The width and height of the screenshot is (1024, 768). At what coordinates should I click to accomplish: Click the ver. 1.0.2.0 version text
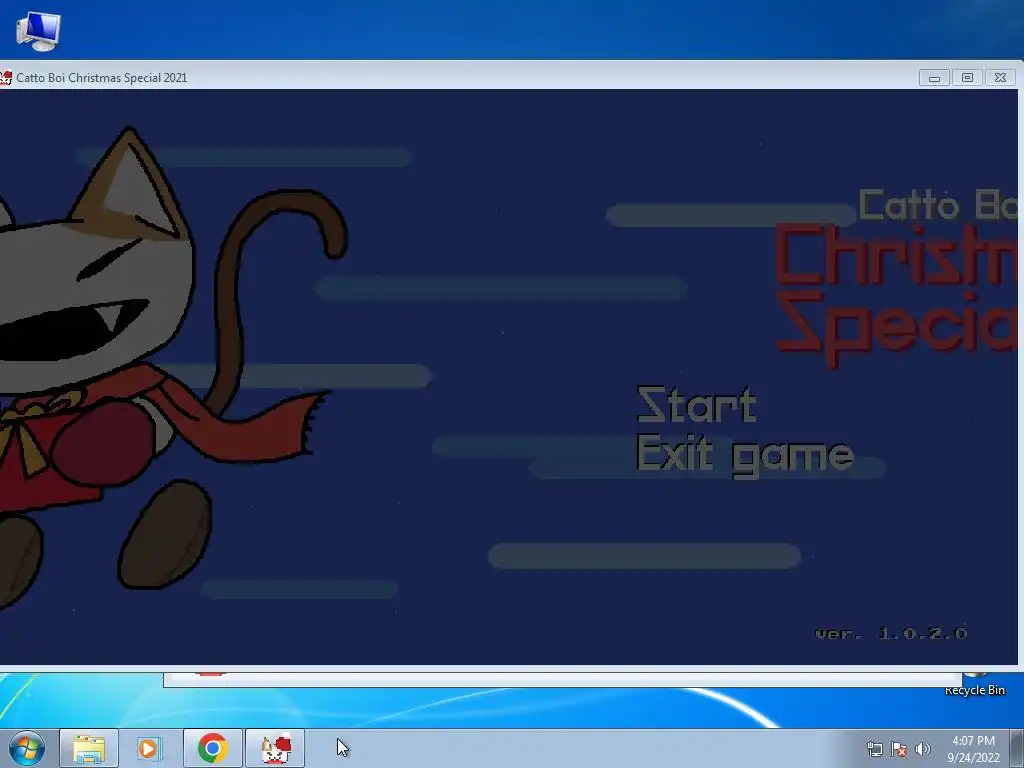coord(891,633)
